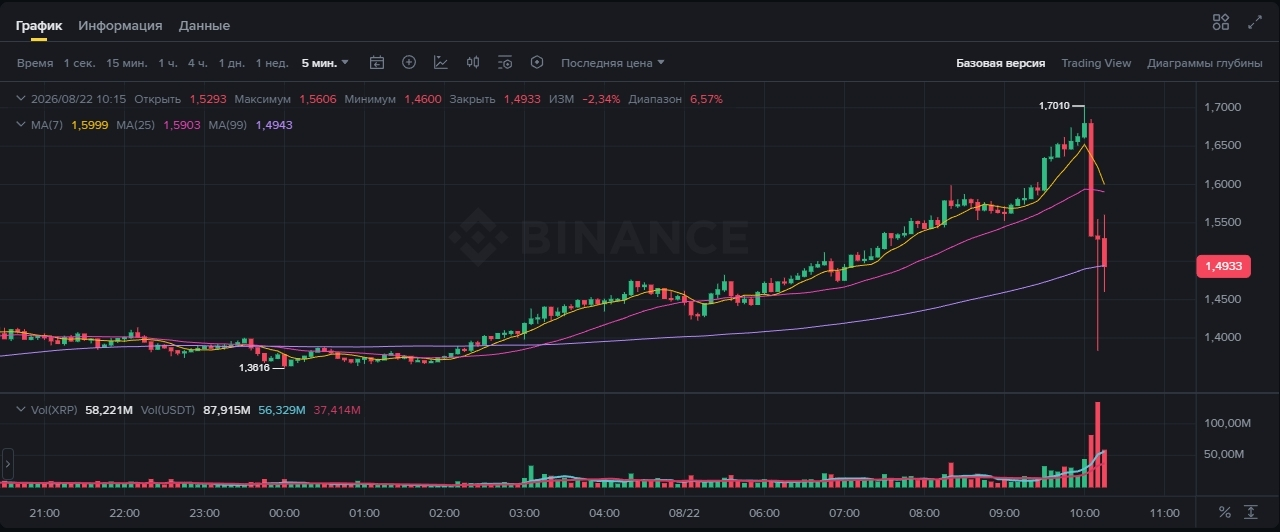Screen dimensions: 1280x532
Task: Open Диаграммы глубины view
Action: point(1204,63)
